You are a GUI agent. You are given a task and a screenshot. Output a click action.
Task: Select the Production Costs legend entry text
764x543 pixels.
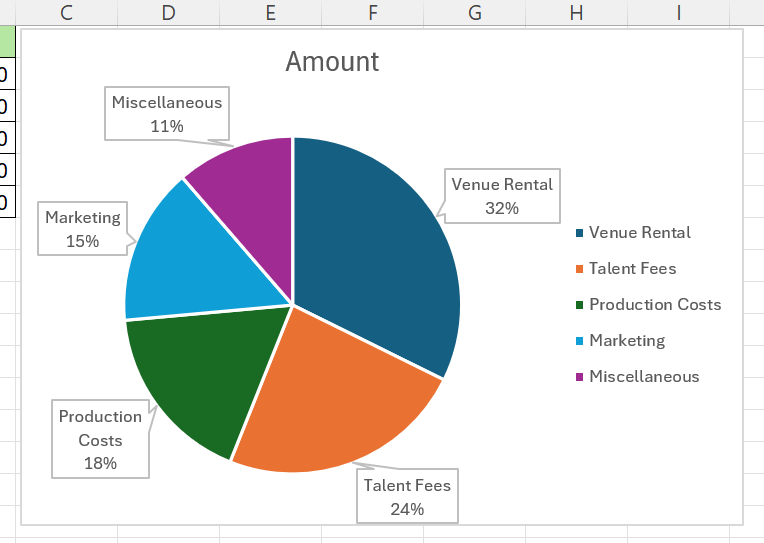tap(654, 305)
